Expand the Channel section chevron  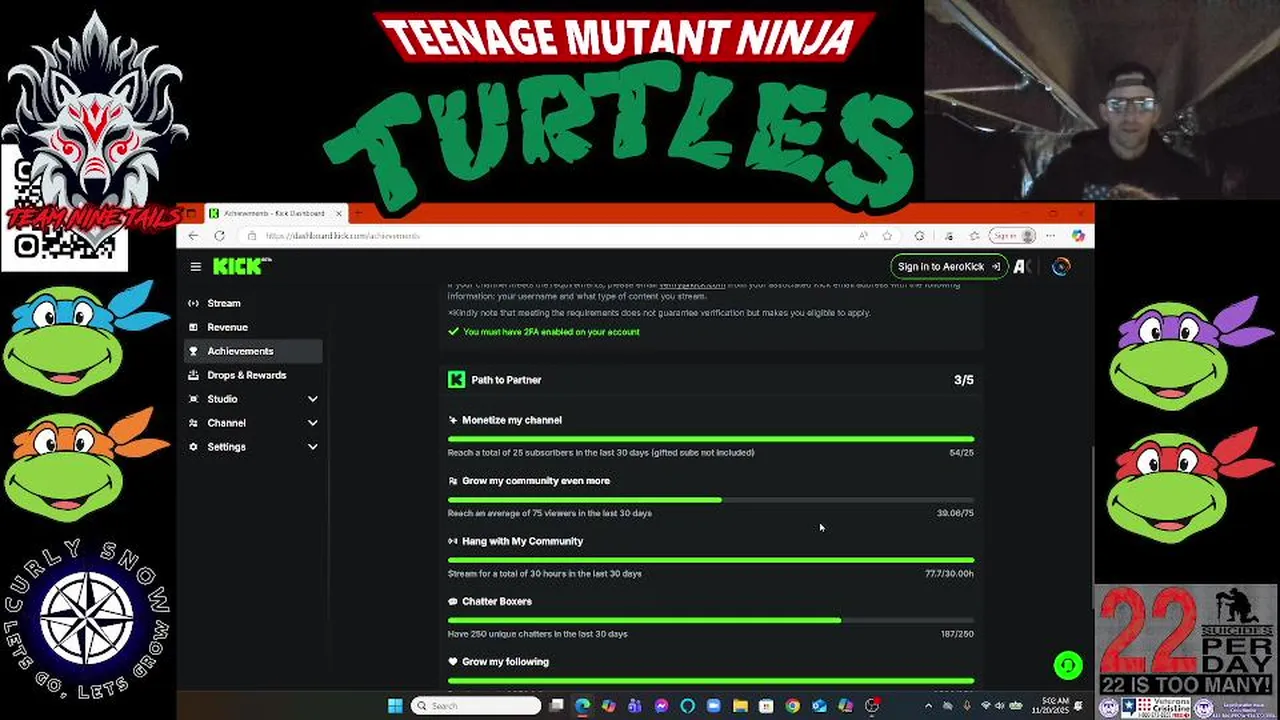pos(312,423)
